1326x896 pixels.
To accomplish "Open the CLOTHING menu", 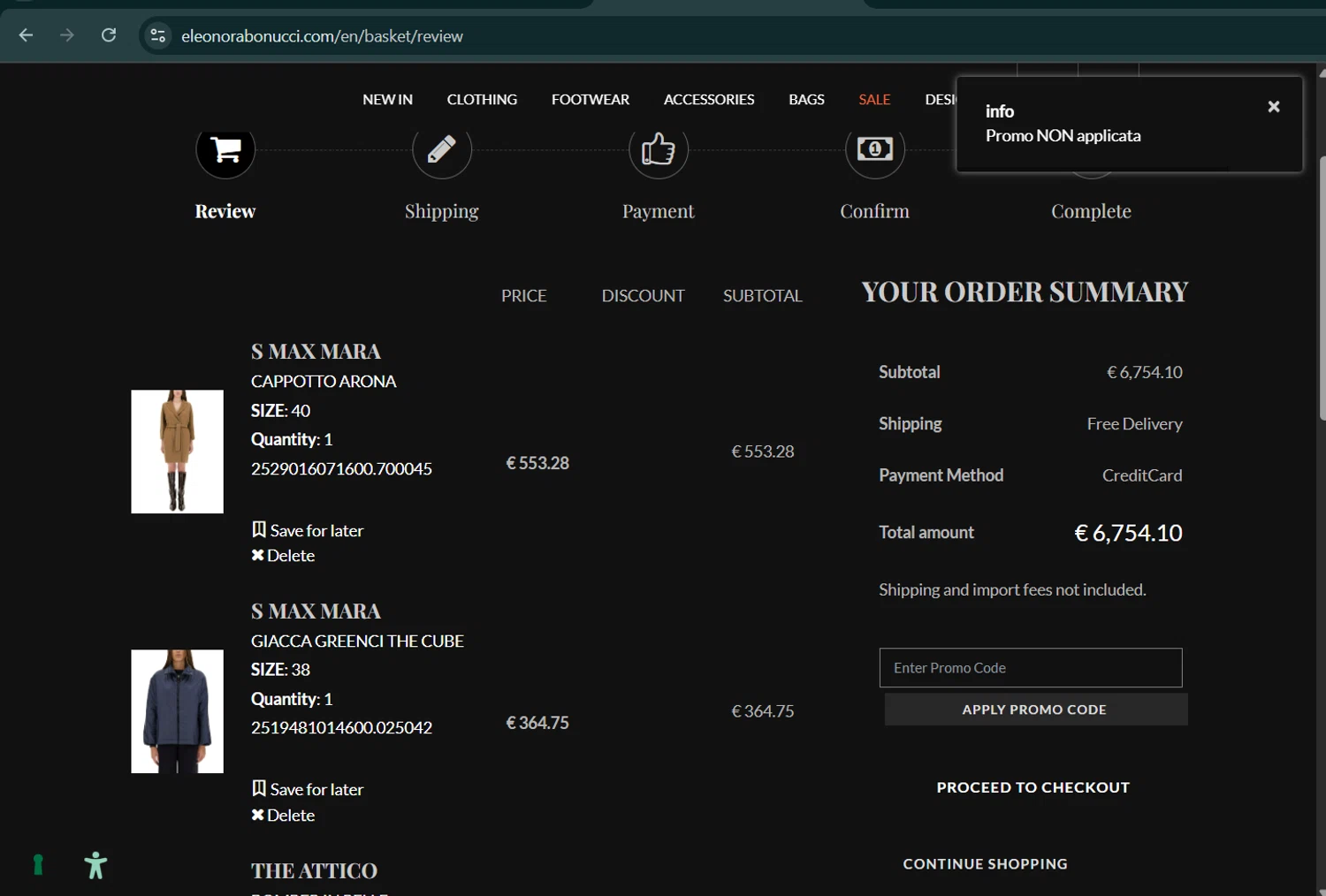I will (x=482, y=100).
